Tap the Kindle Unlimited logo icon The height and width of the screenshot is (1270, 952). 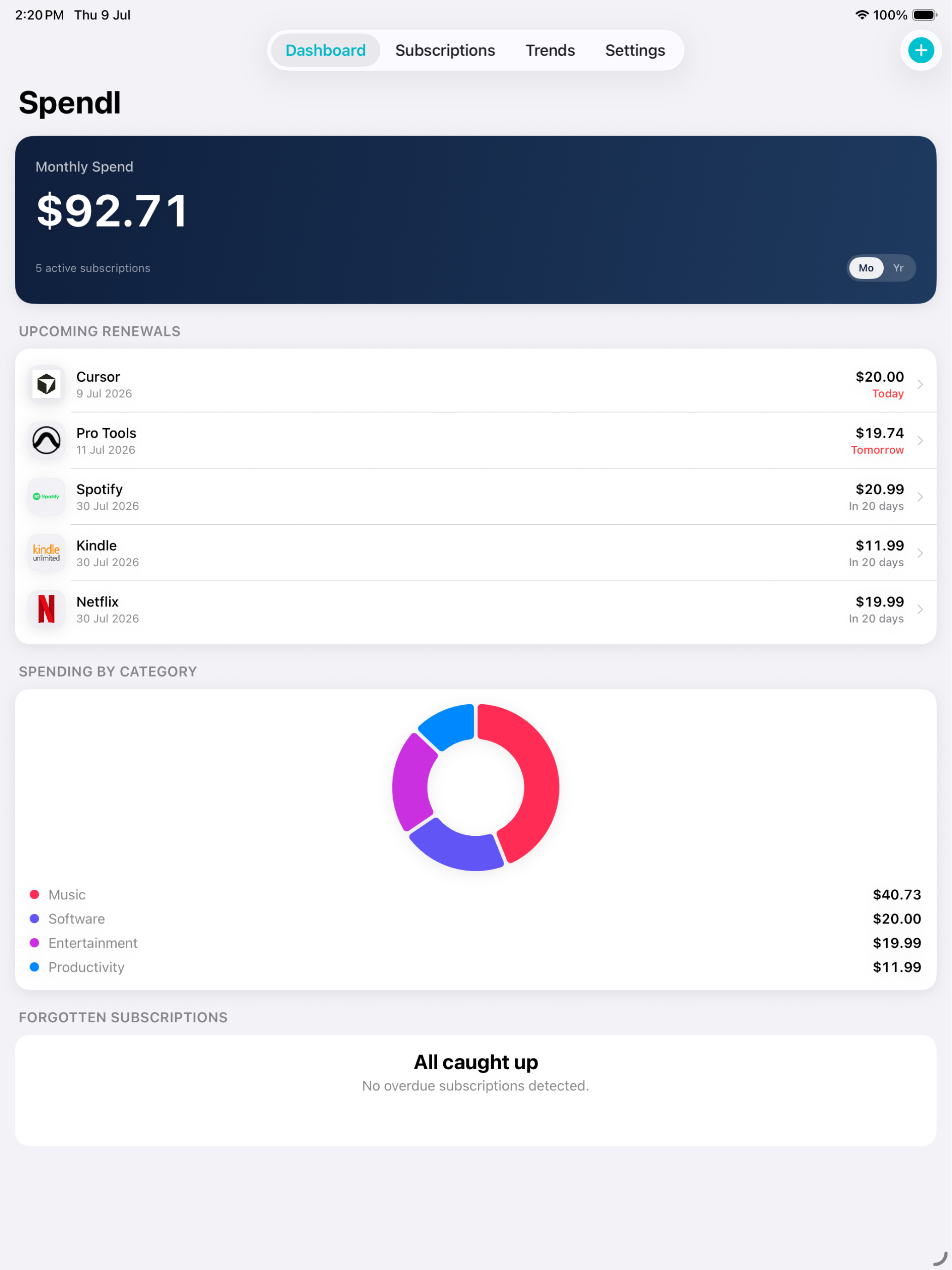[x=47, y=553]
